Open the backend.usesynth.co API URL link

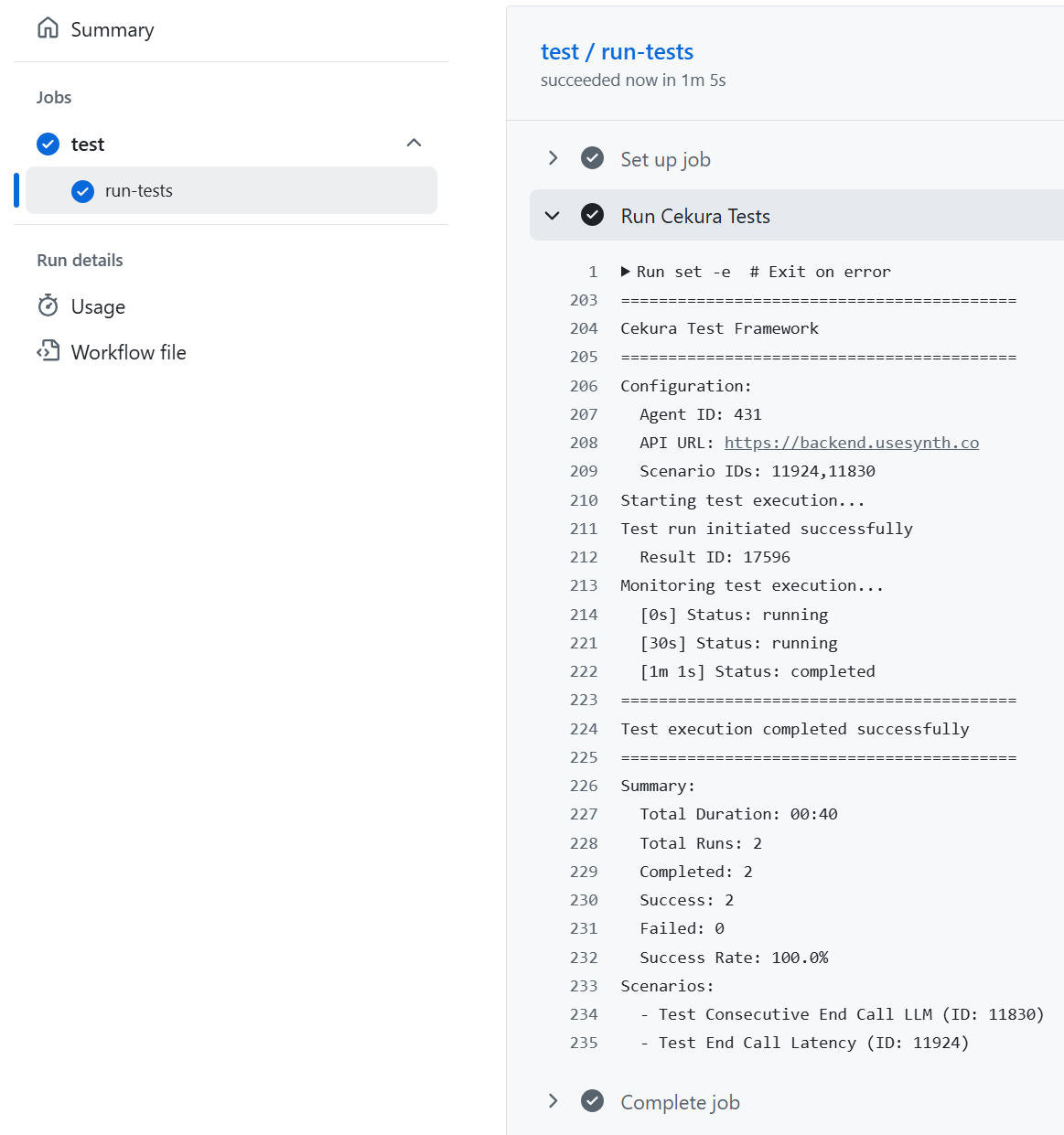pos(852,442)
